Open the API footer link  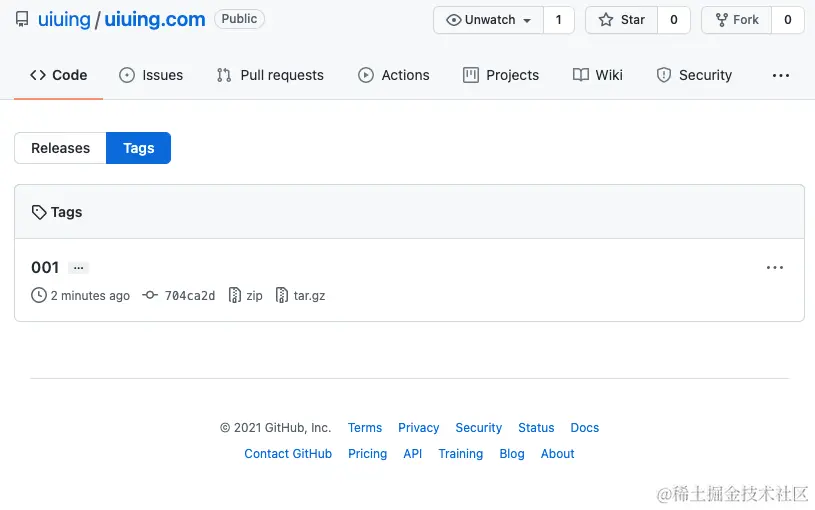click(x=413, y=454)
